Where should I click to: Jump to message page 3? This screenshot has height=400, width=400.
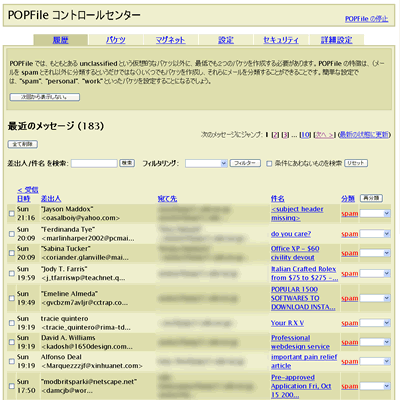click(285, 135)
